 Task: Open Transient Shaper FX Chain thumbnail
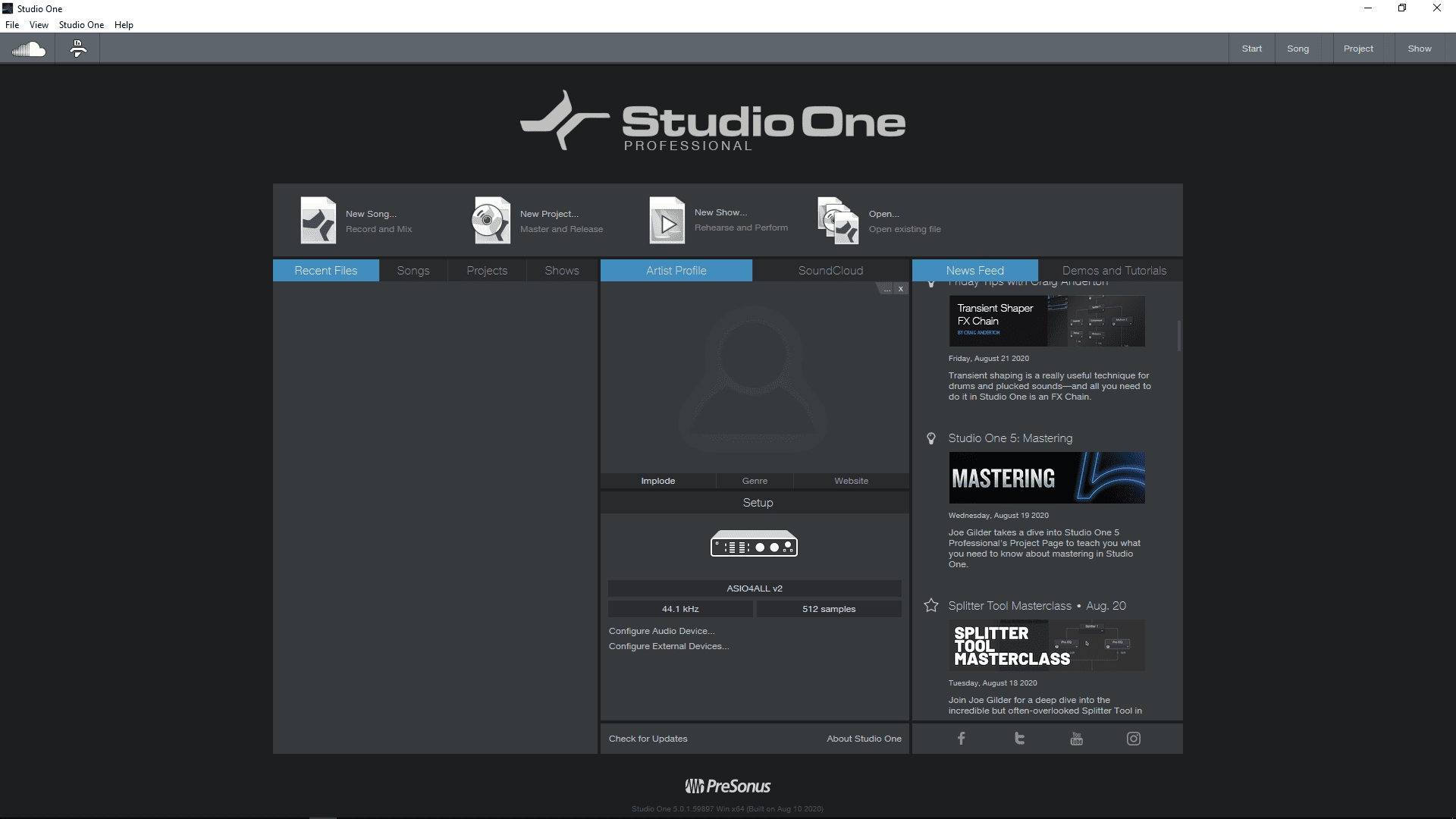point(1046,321)
